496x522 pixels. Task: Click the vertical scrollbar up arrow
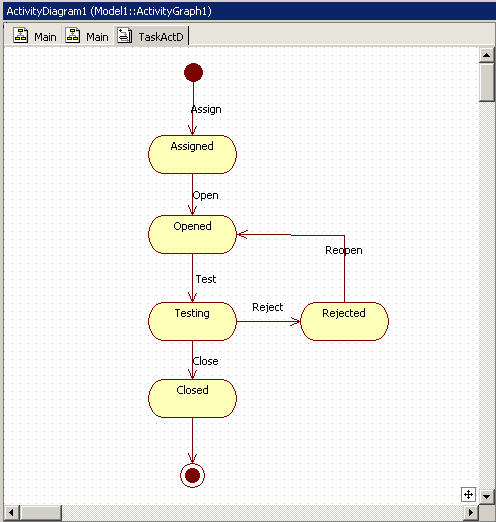tap(487, 55)
